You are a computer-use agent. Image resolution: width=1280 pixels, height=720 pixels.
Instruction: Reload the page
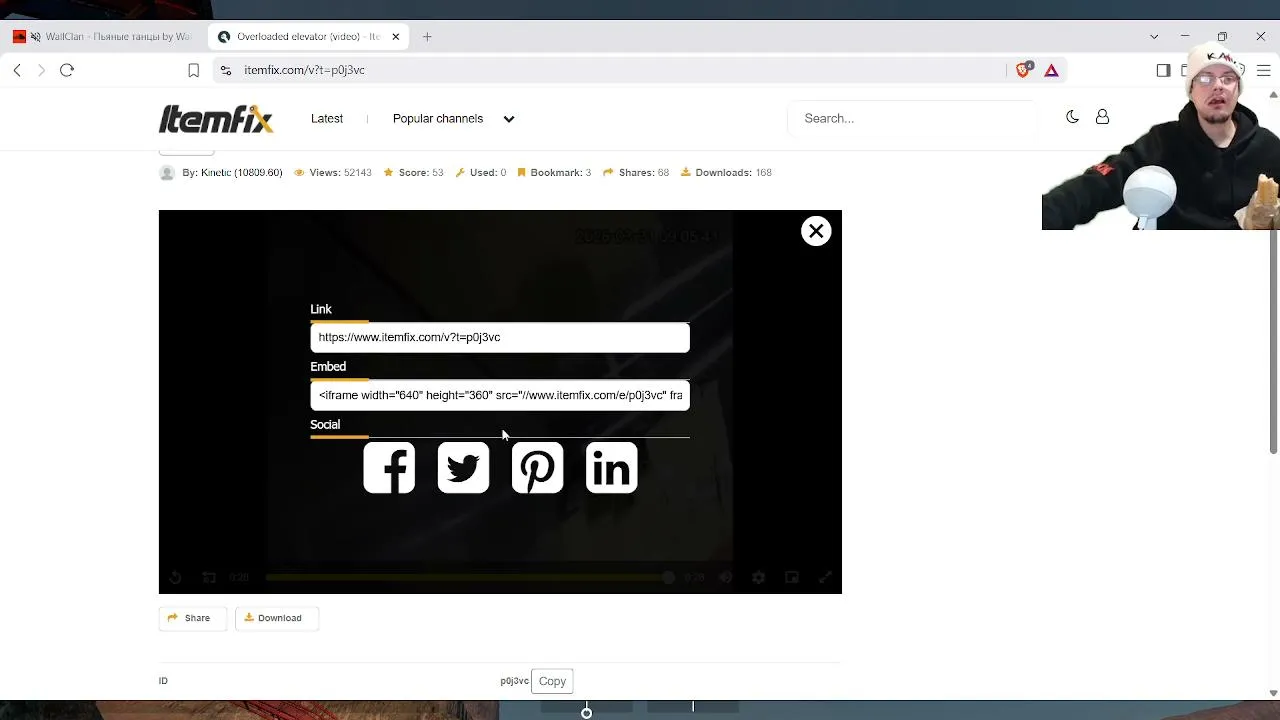[x=67, y=70]
